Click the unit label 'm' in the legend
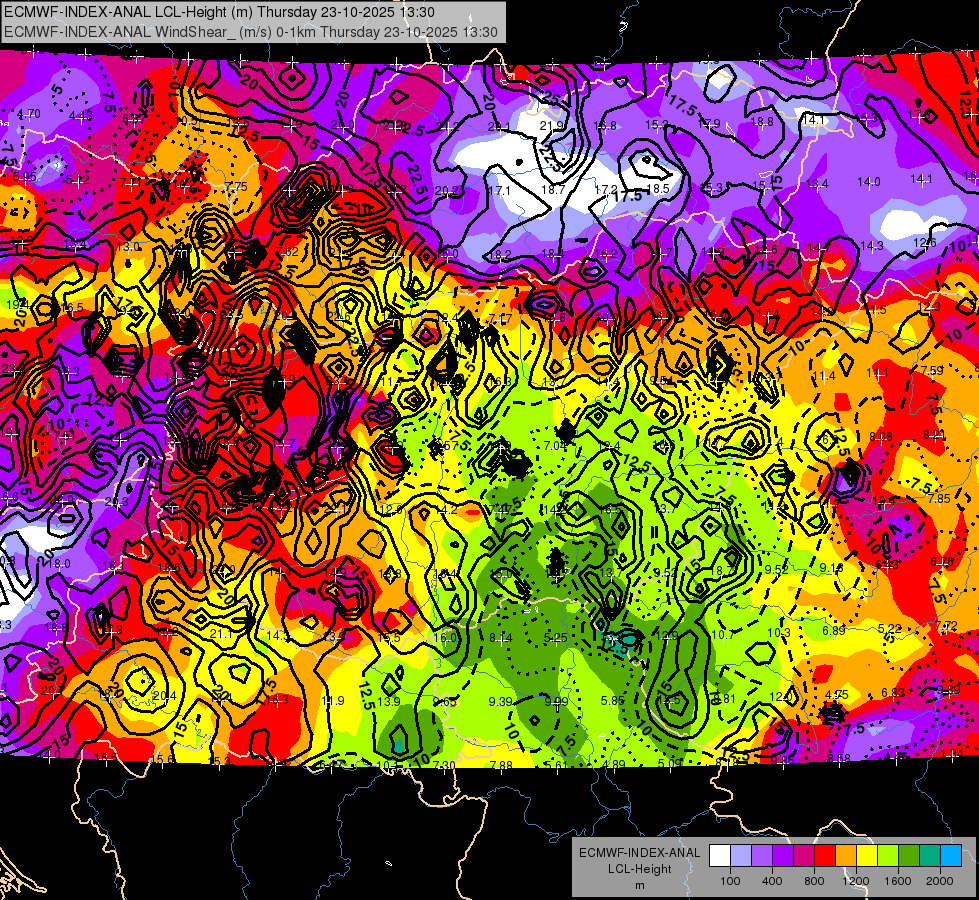 click(x=639, y=886)
